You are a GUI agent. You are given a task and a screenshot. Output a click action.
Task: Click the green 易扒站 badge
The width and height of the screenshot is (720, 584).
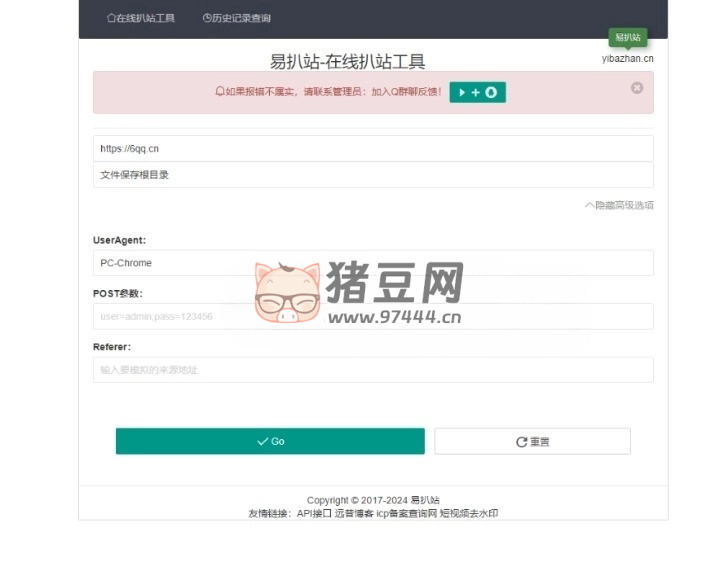coord(628,37)
